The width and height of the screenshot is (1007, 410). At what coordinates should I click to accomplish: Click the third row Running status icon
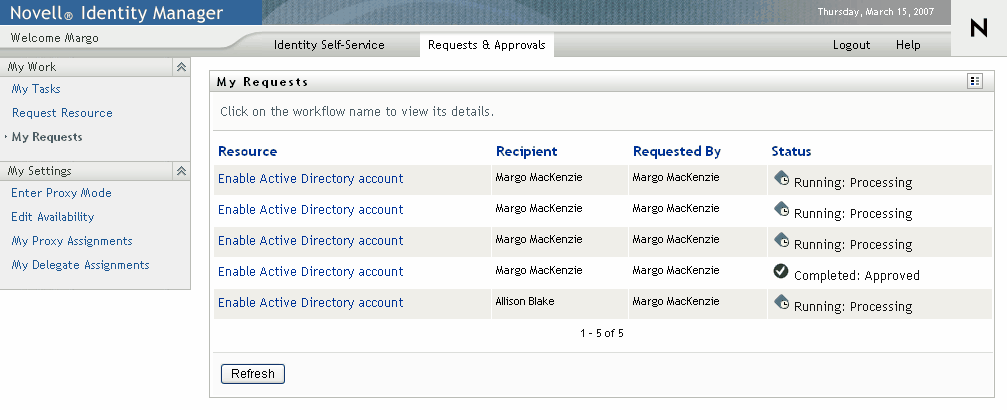[x=781, y=242]
